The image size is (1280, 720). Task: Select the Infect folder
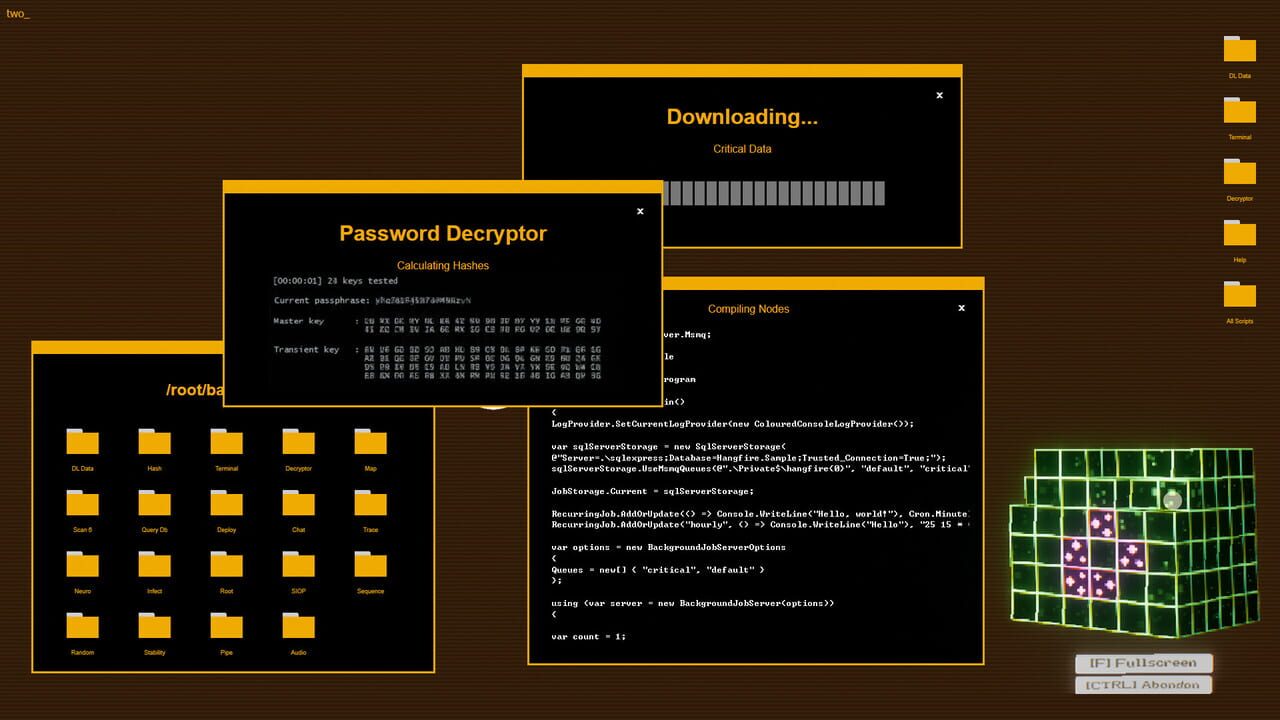pyautogui.click(x=154, y=564)
